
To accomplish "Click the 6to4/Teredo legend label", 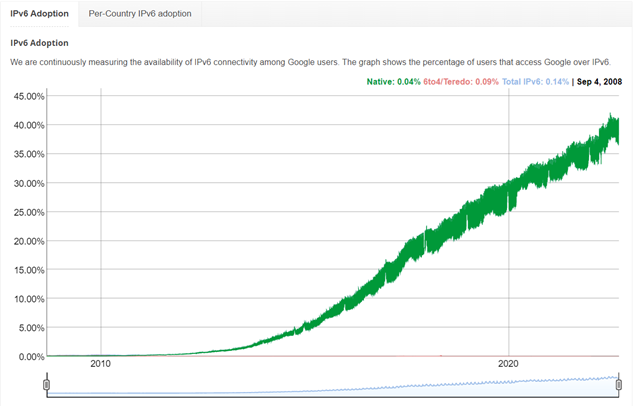I will (x=461, y=82).
